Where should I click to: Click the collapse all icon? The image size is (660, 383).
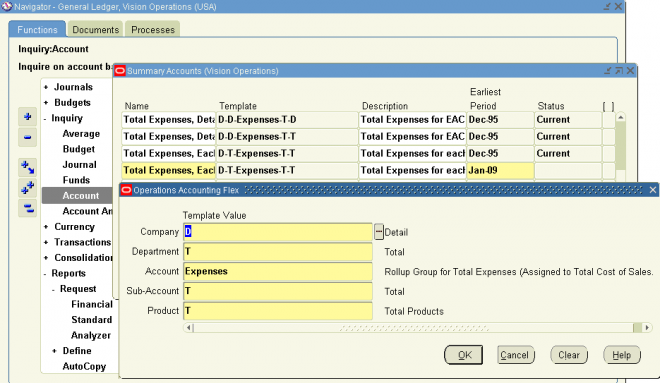(27, 208)
